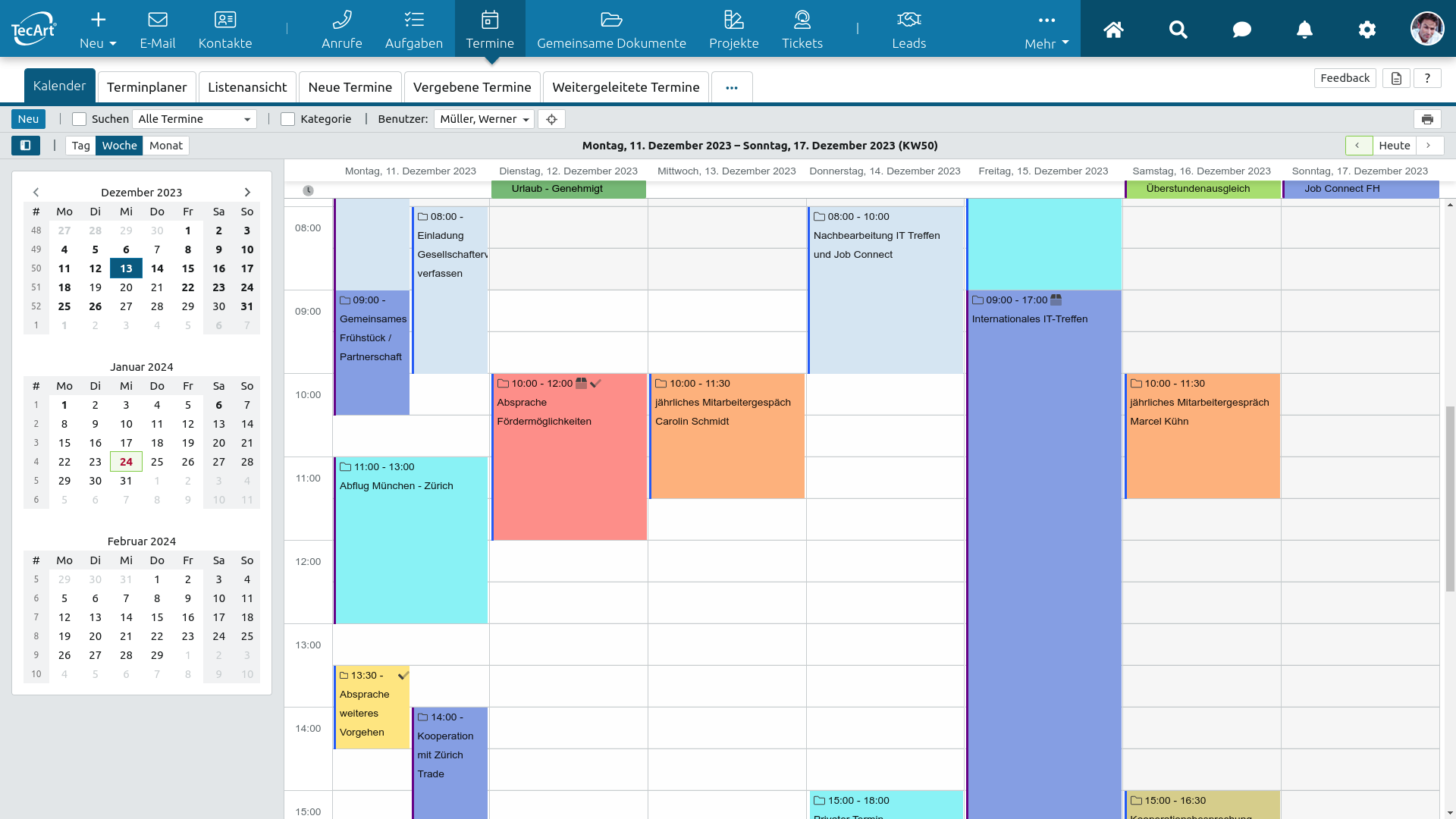This screenshot has width=1456, height=819.
Task: Switch to the Terminplaner tab
Action: point(146,87)
